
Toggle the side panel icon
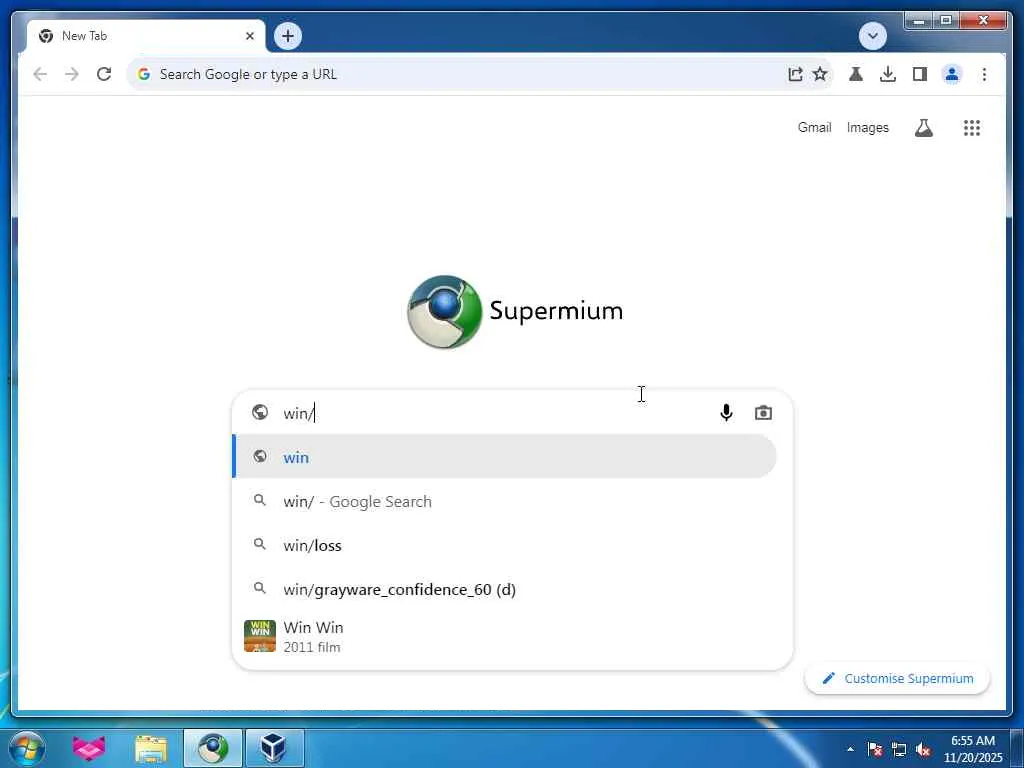(920, 74)
